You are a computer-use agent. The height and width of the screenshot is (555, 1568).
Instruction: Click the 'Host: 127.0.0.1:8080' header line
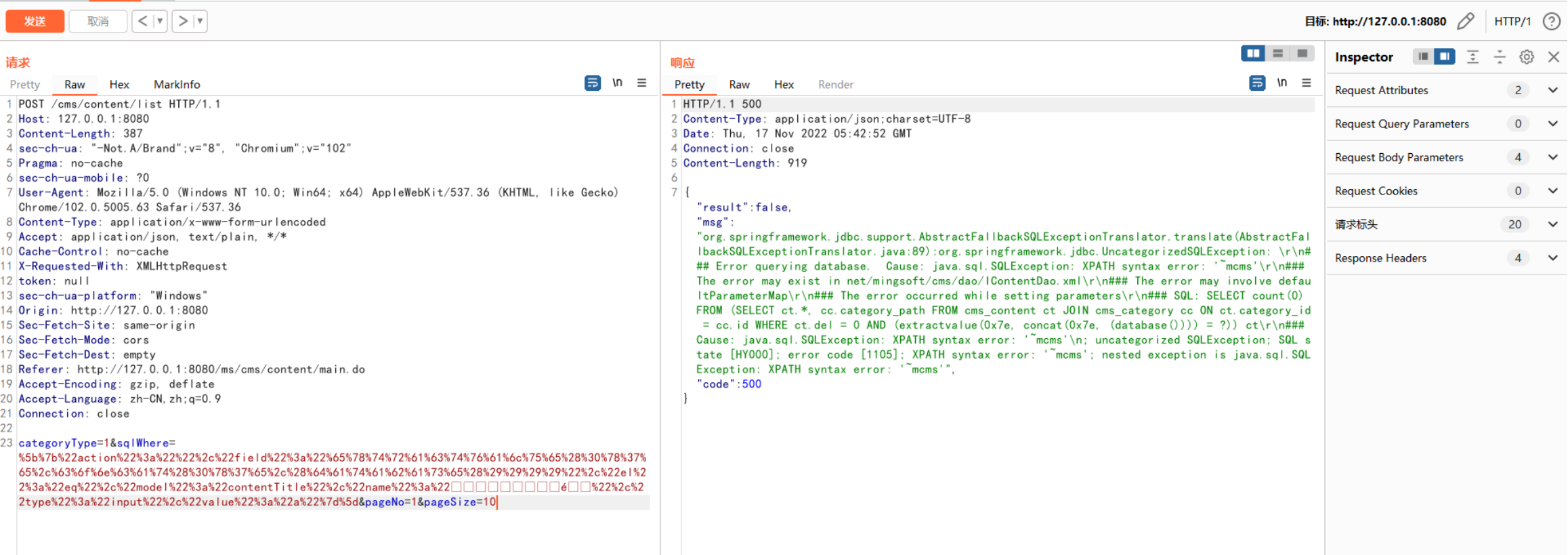pyautogui.click(x=83, y=119)
